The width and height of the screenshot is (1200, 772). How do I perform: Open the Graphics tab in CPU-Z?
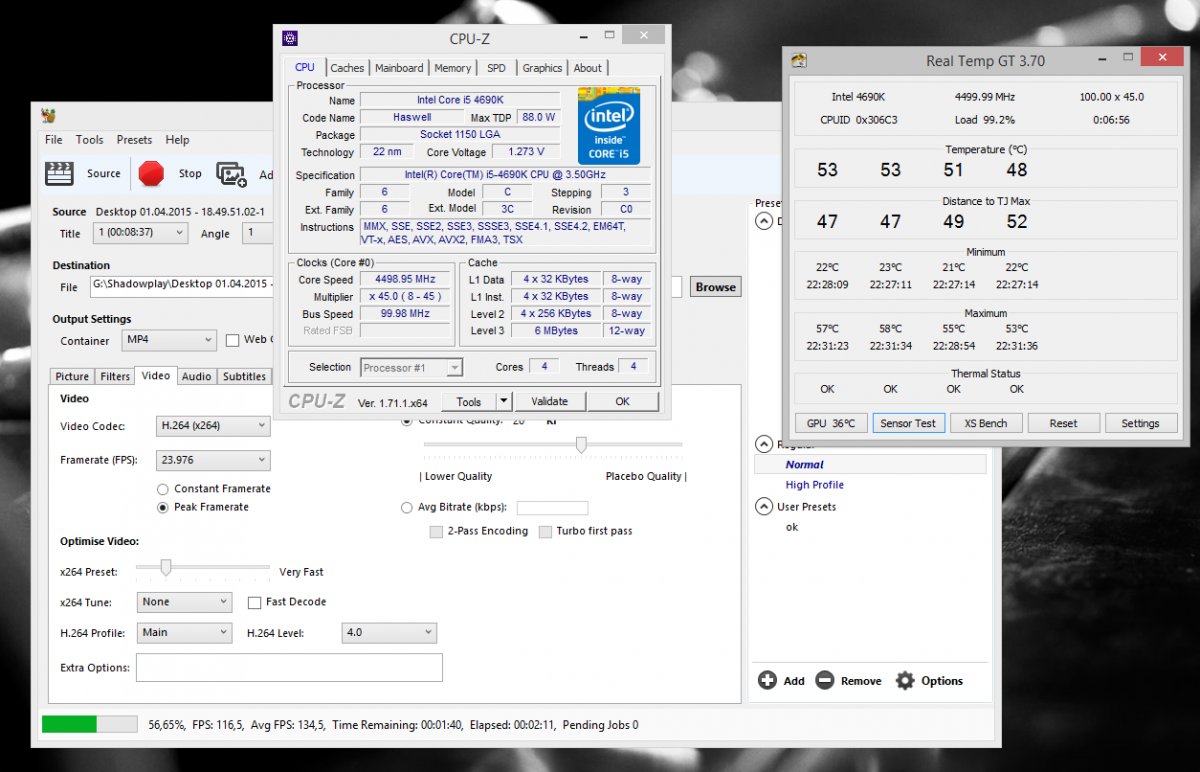tap(542, 68)
